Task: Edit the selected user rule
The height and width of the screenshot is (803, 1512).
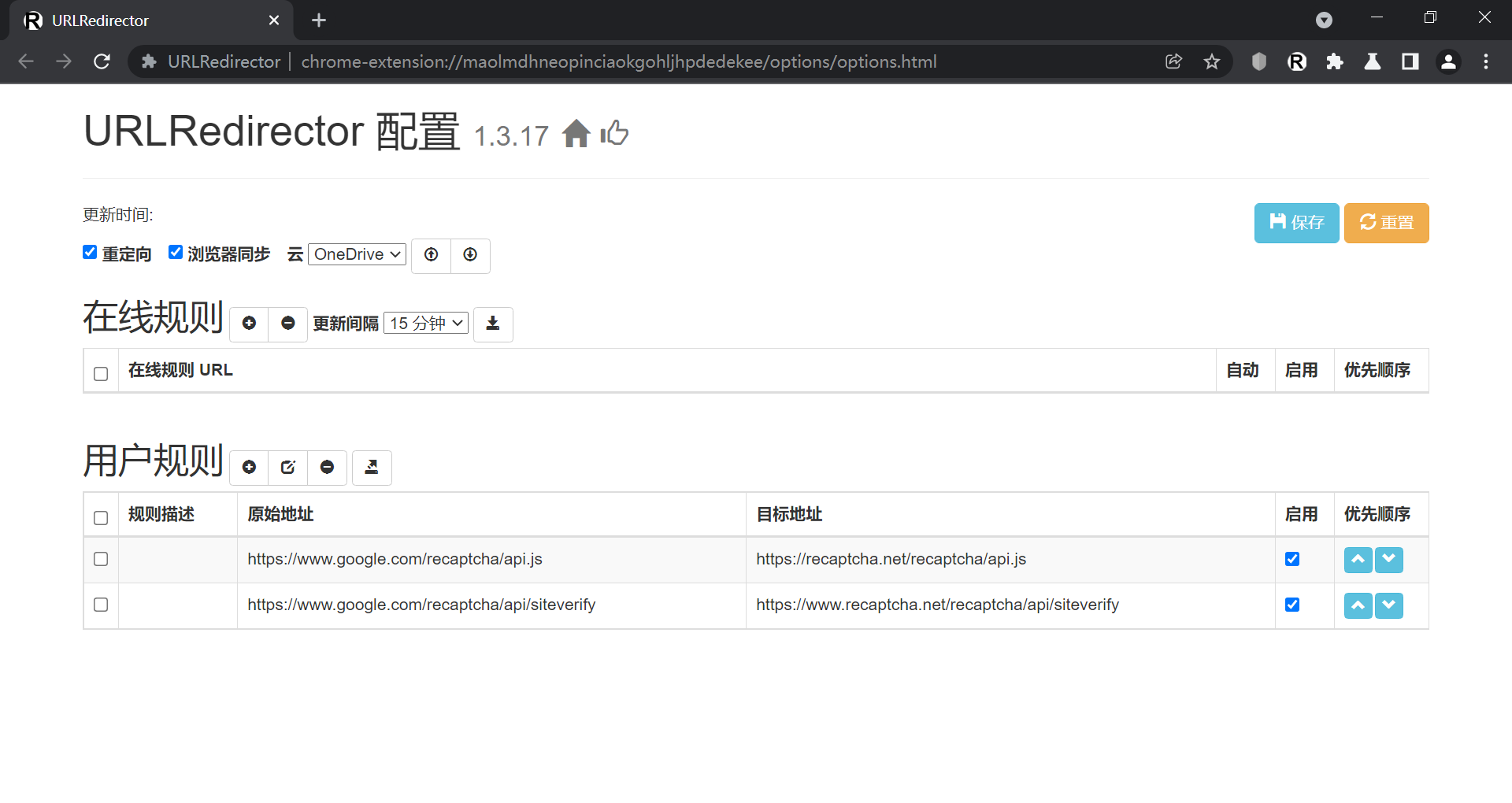Action: pyautogui.click(x=287, y=468)
